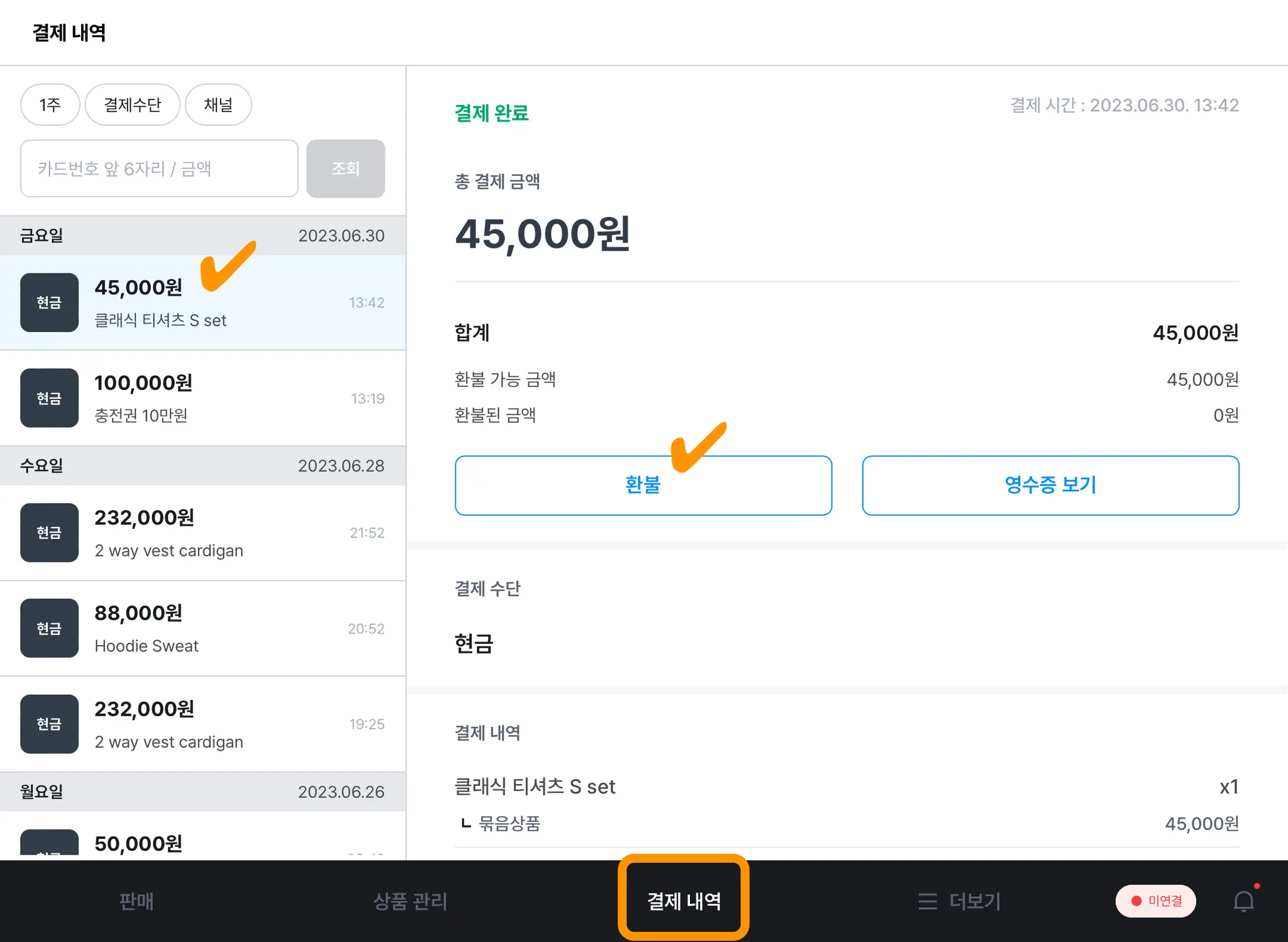
Task: Click the notification bell icon
Action: tap(1243, 901)
